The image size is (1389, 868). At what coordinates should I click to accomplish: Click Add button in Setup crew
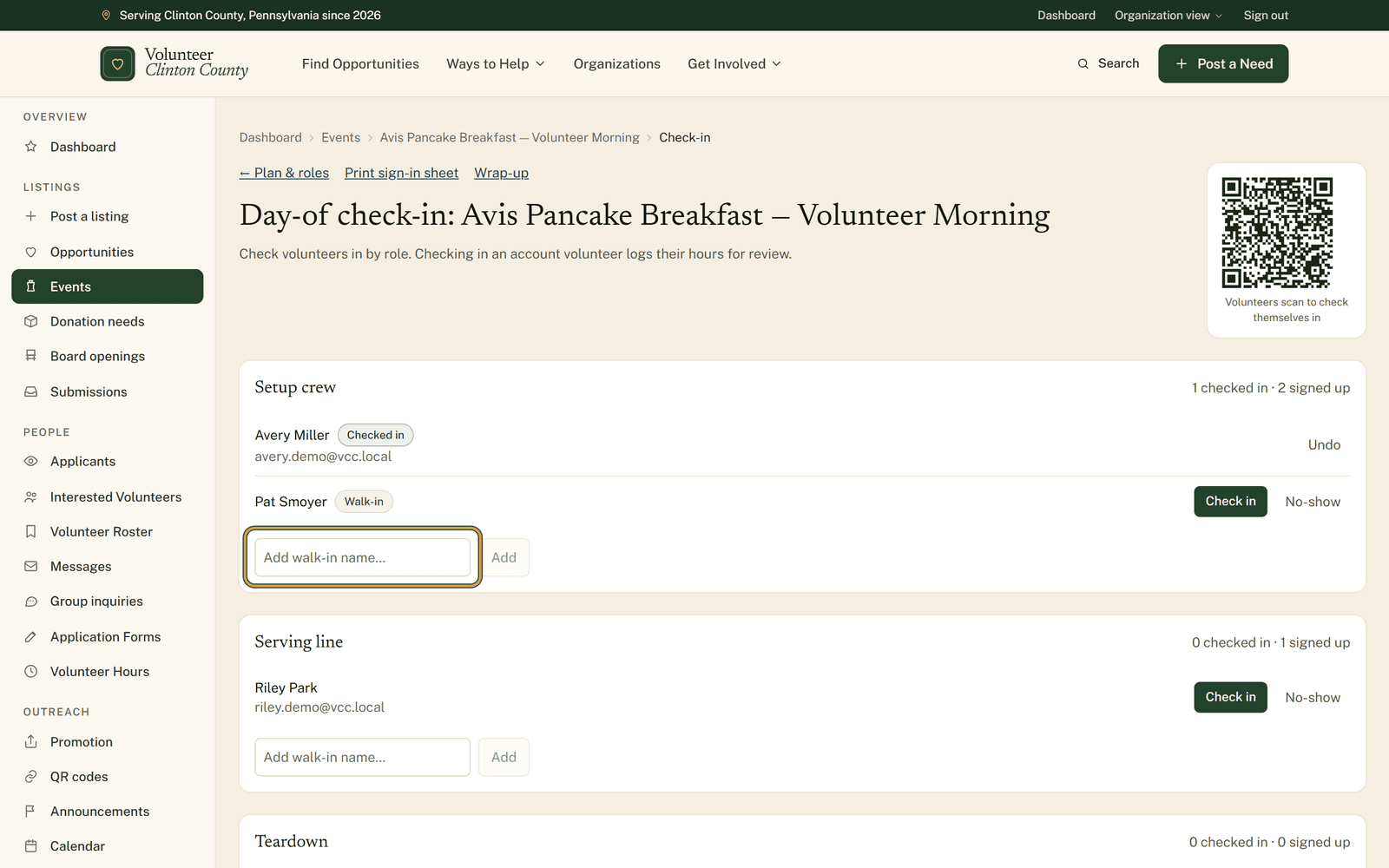click(504, 557)
